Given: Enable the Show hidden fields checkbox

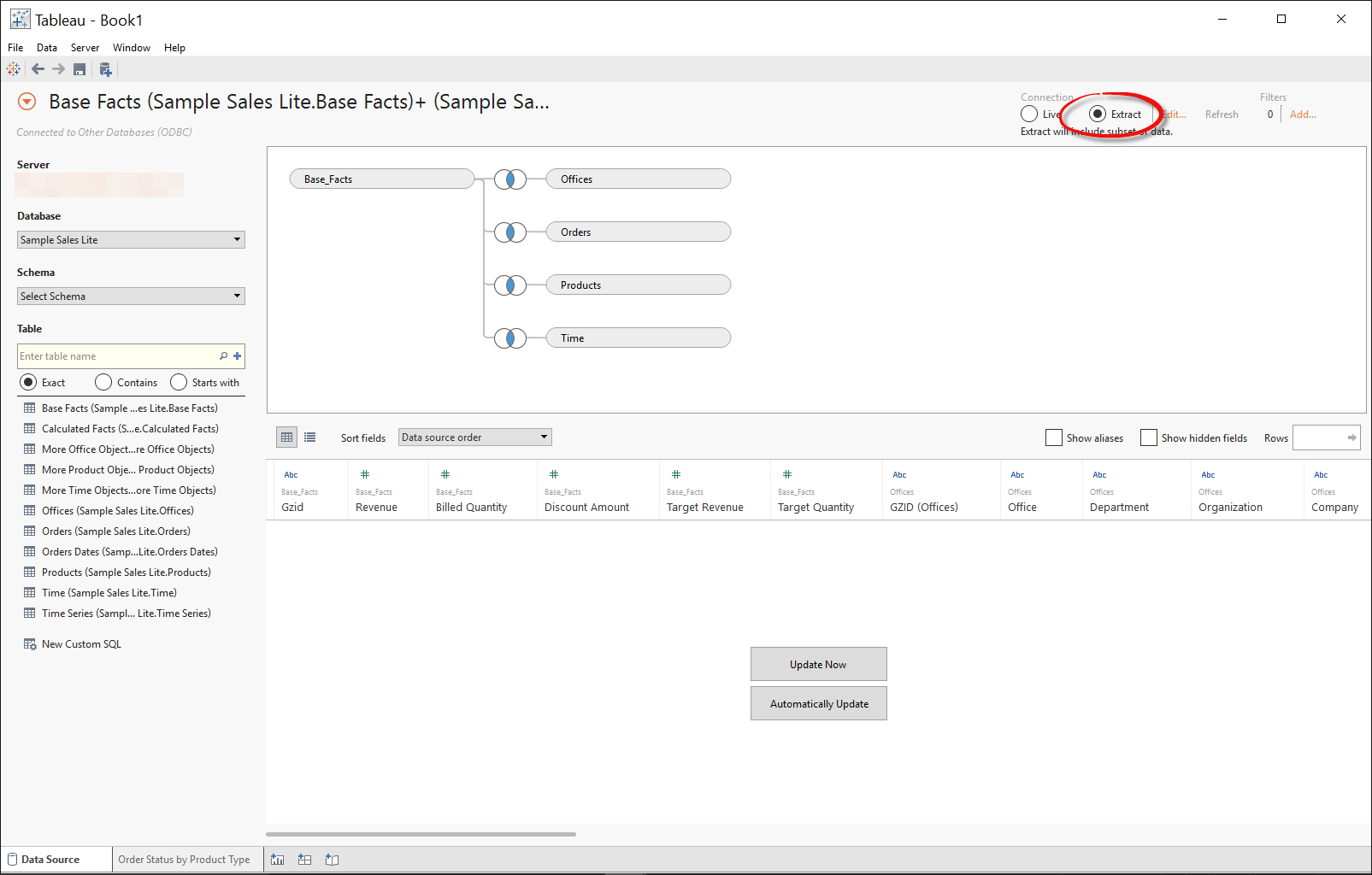Looking at the screenshot, I should pos(1149,437).
